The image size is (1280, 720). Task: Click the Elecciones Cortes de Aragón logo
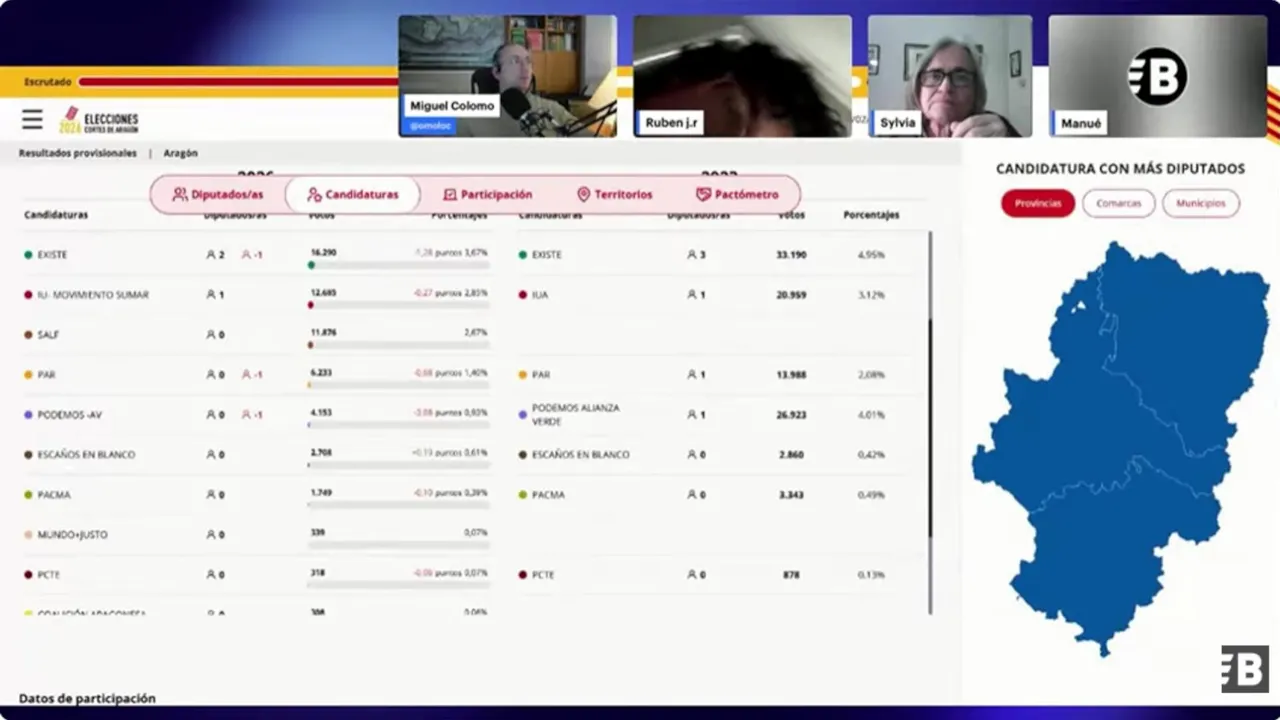(x=99, y=120)
